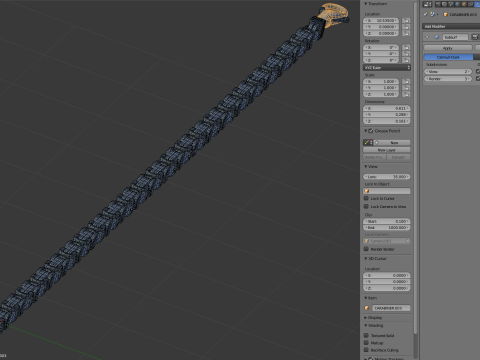The image size is (480, 360).
Task: Collapse the View panel
Action: coord(366,166)
